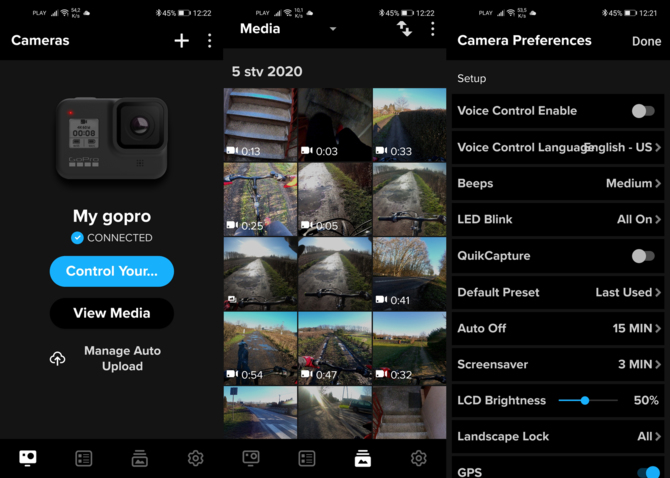670x478 pixels.
Task: Open Landscape Lock All setting
Action: pyautogui.click(x=558, y=437)
